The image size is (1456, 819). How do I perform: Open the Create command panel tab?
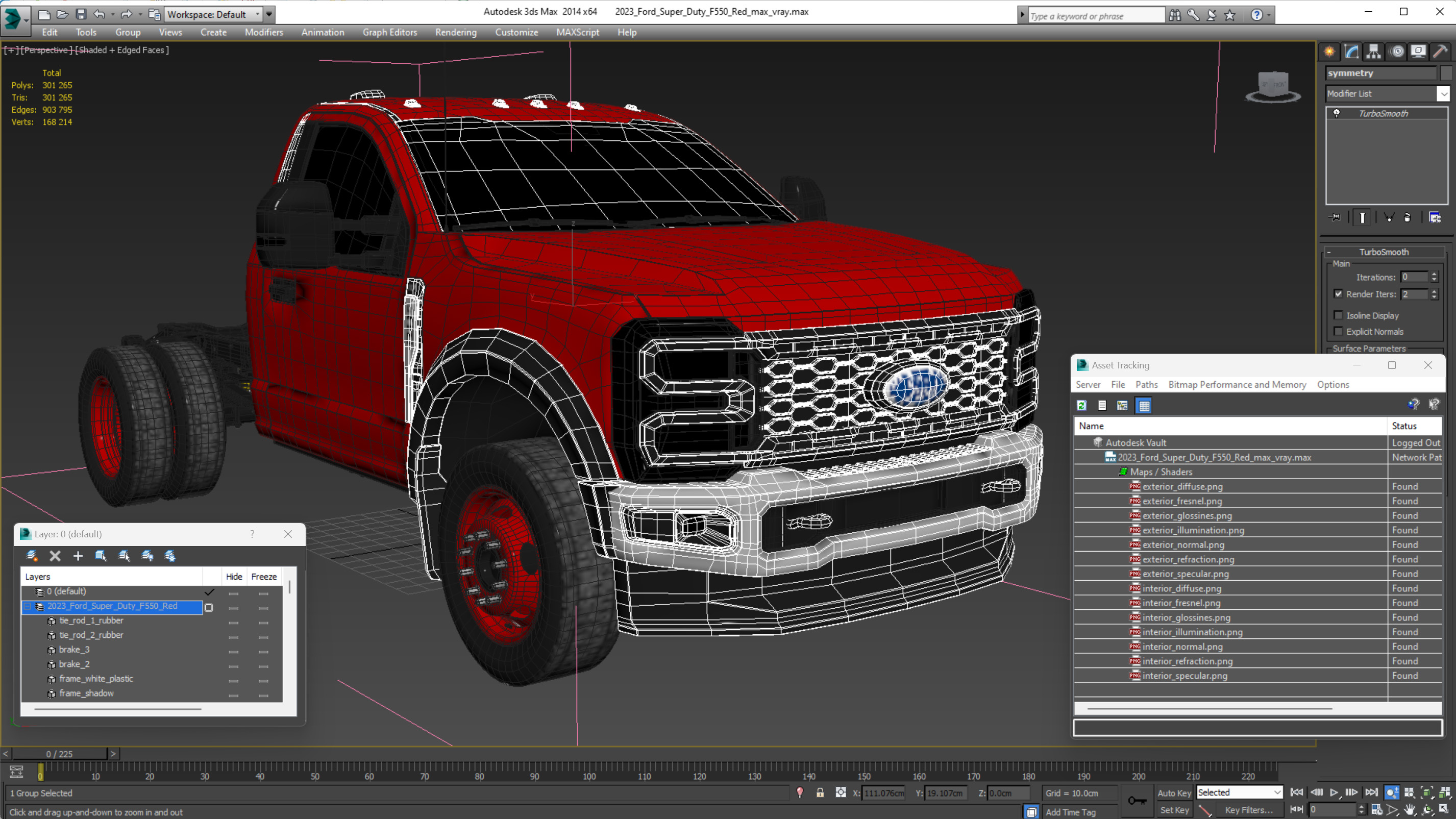1329,52
